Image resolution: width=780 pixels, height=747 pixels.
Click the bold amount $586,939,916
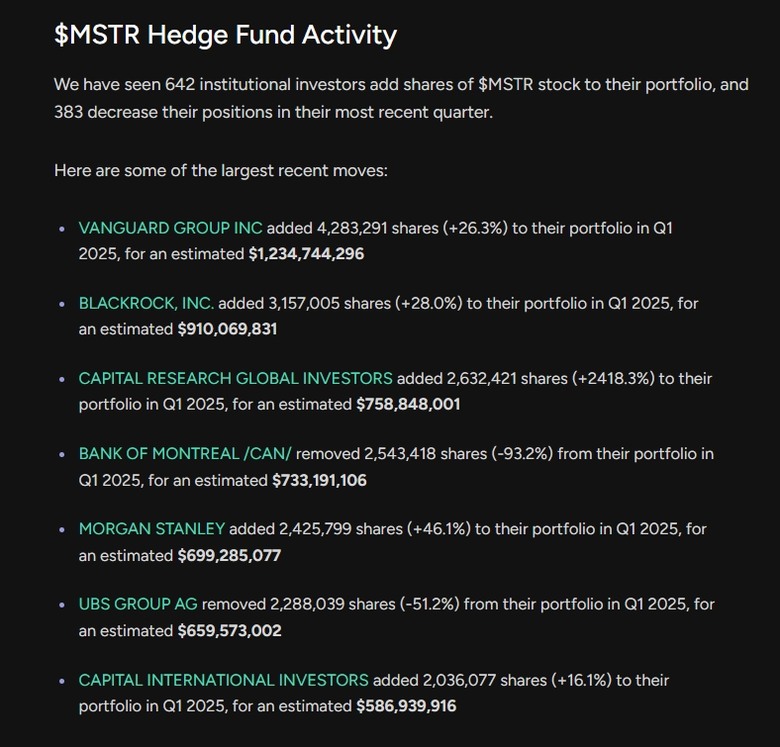[406, 706]
